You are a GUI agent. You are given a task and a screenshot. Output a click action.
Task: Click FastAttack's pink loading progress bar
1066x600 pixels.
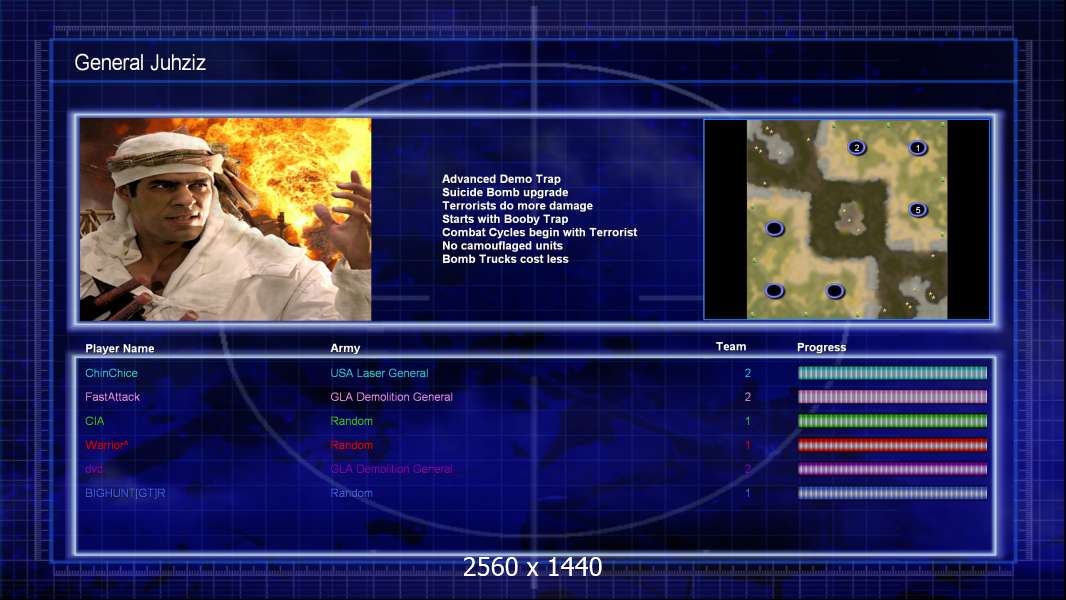click(x=893, y=397)
